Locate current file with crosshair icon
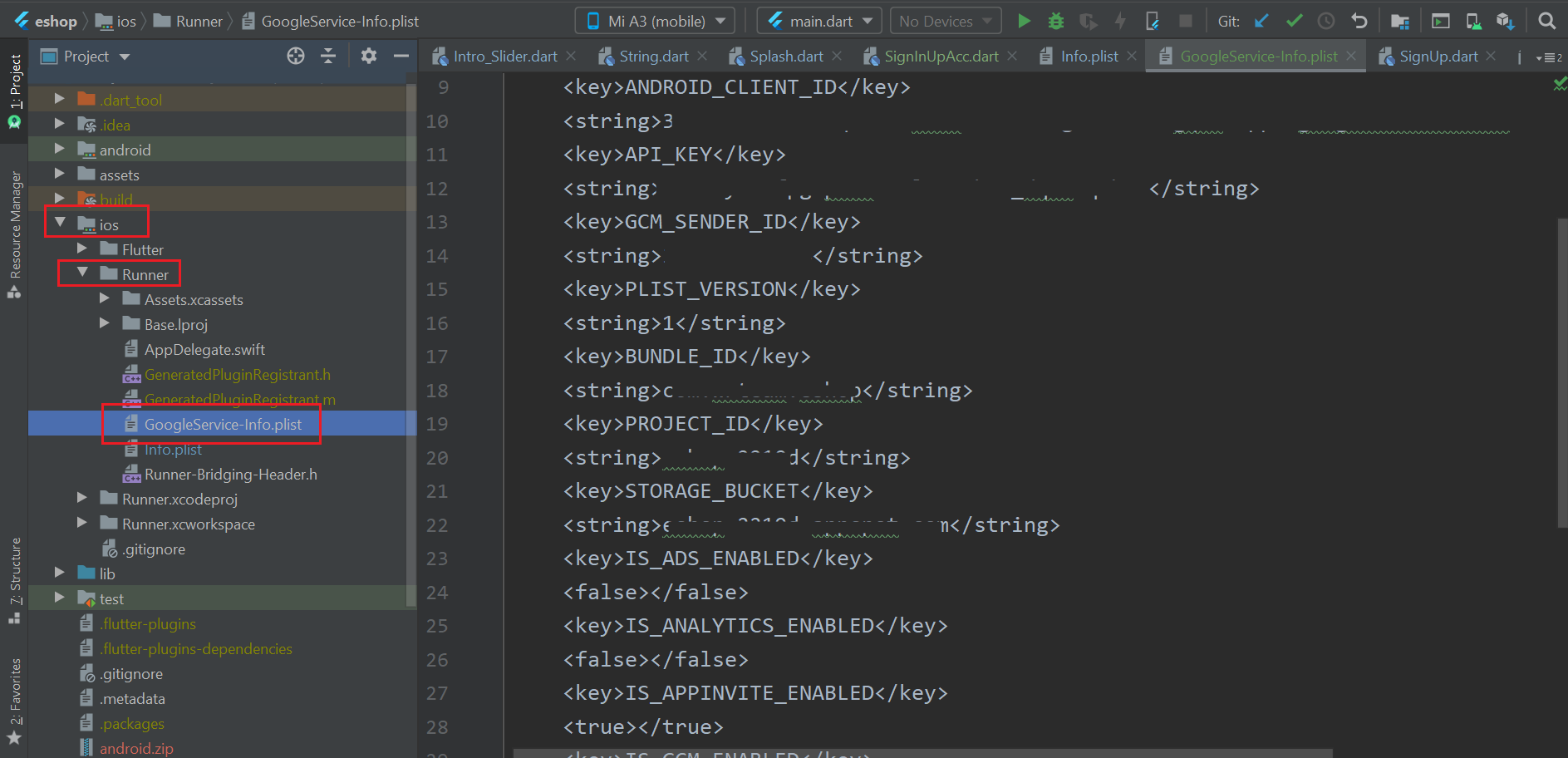1568x758 pixels. [296, 56]
